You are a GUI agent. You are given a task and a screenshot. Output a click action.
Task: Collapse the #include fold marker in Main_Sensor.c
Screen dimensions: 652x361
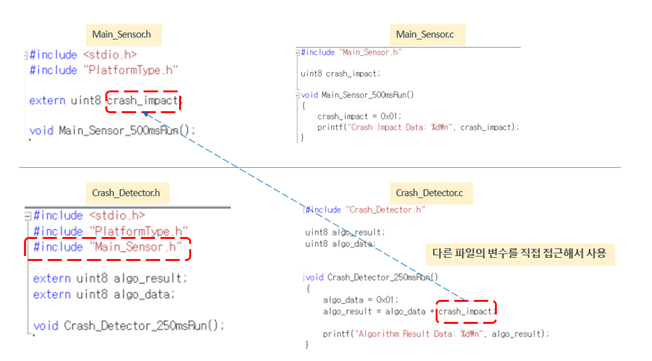pos(297,52)
